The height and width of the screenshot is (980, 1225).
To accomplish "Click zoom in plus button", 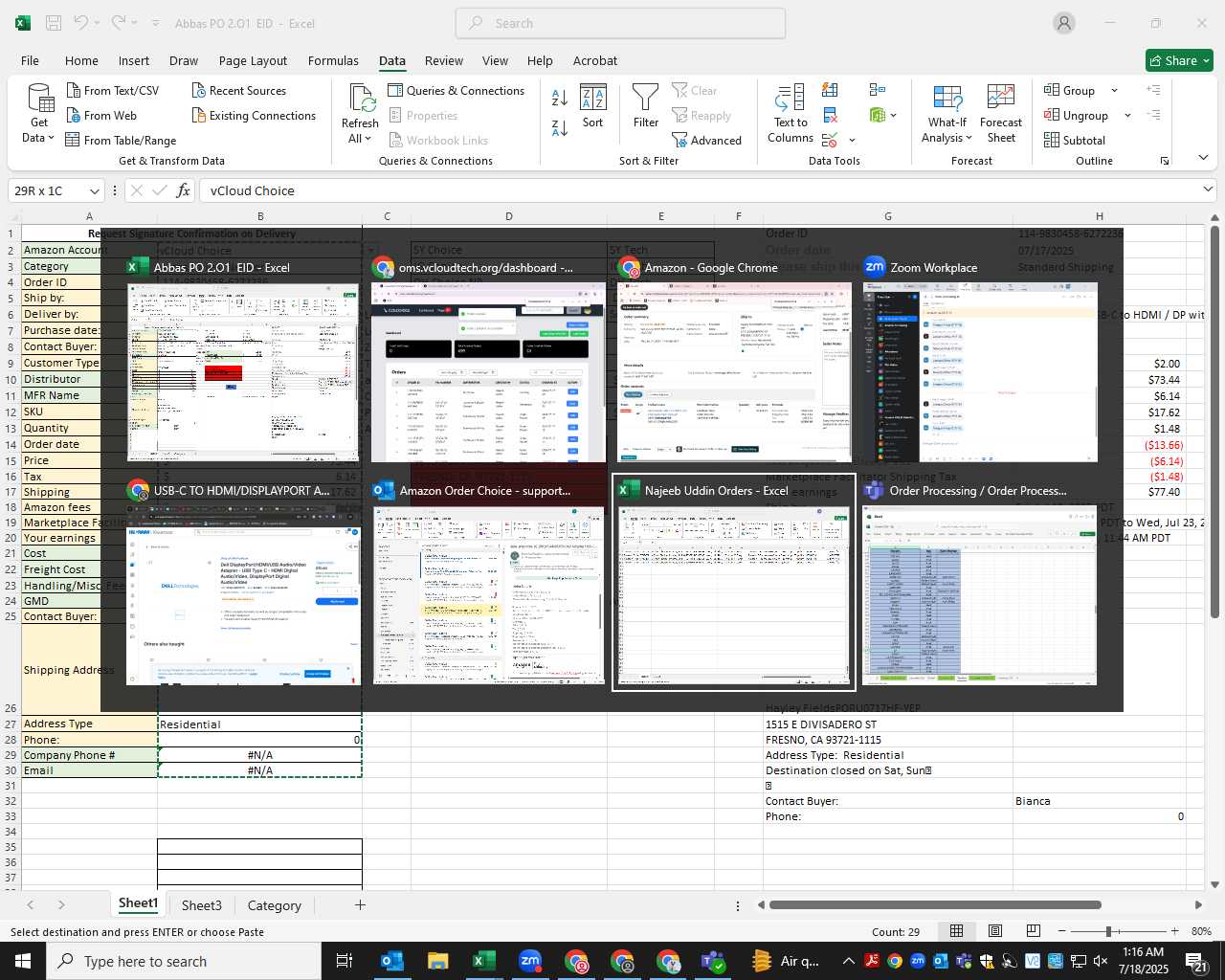I will 1174,931.
